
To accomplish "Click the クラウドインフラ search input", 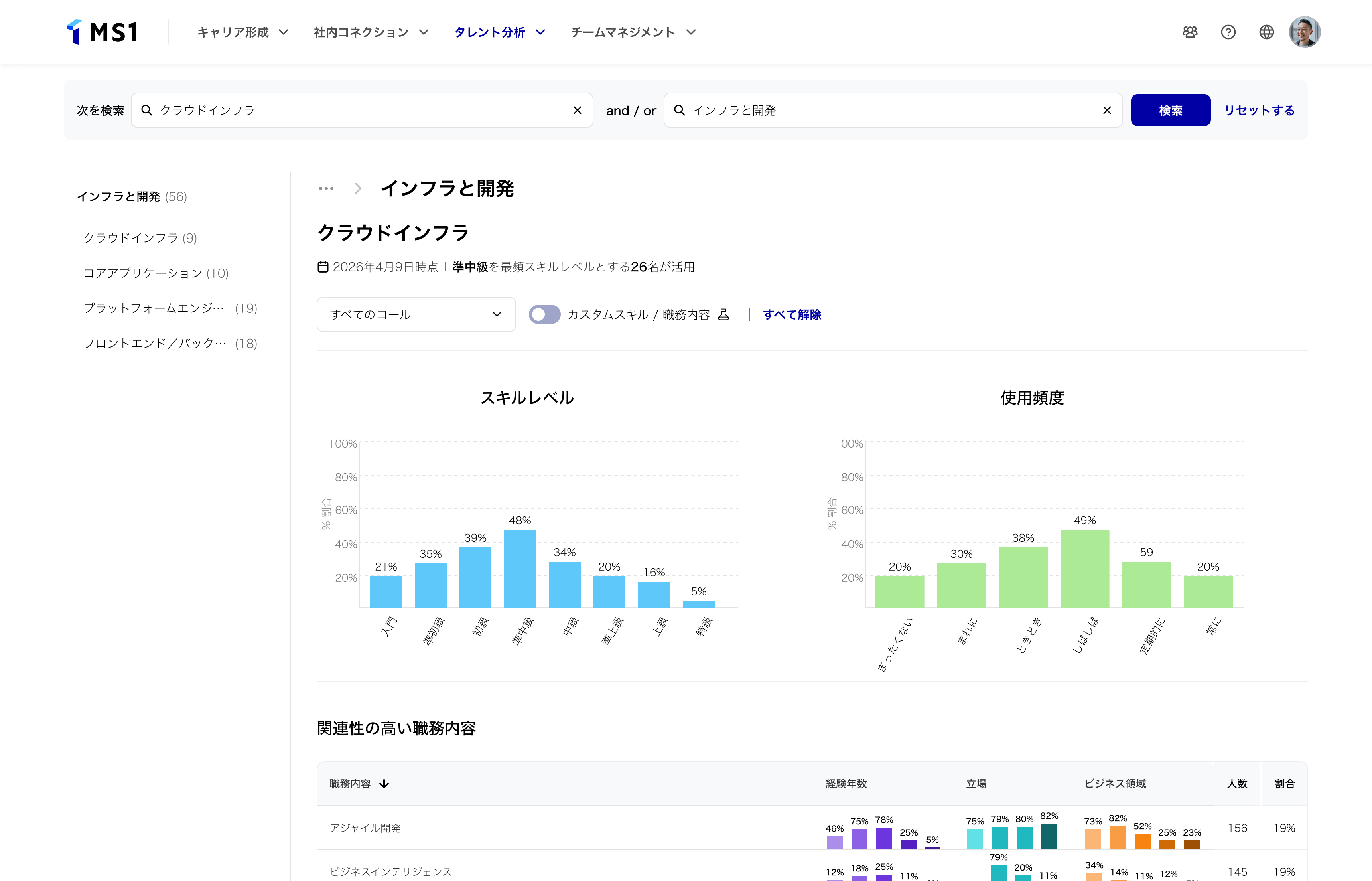I will click(362, 111).
